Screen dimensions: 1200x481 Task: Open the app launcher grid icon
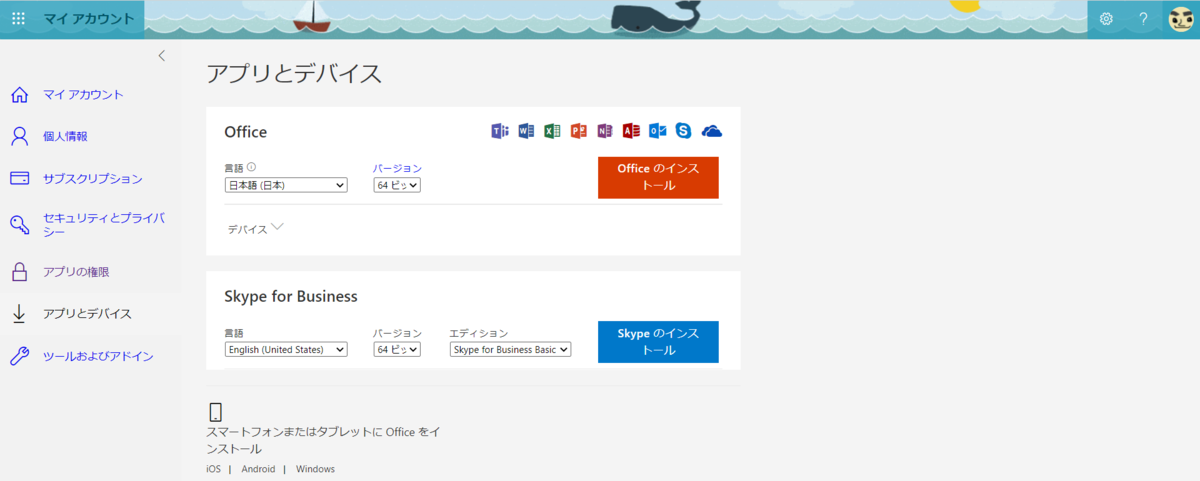tap(18, 18)
